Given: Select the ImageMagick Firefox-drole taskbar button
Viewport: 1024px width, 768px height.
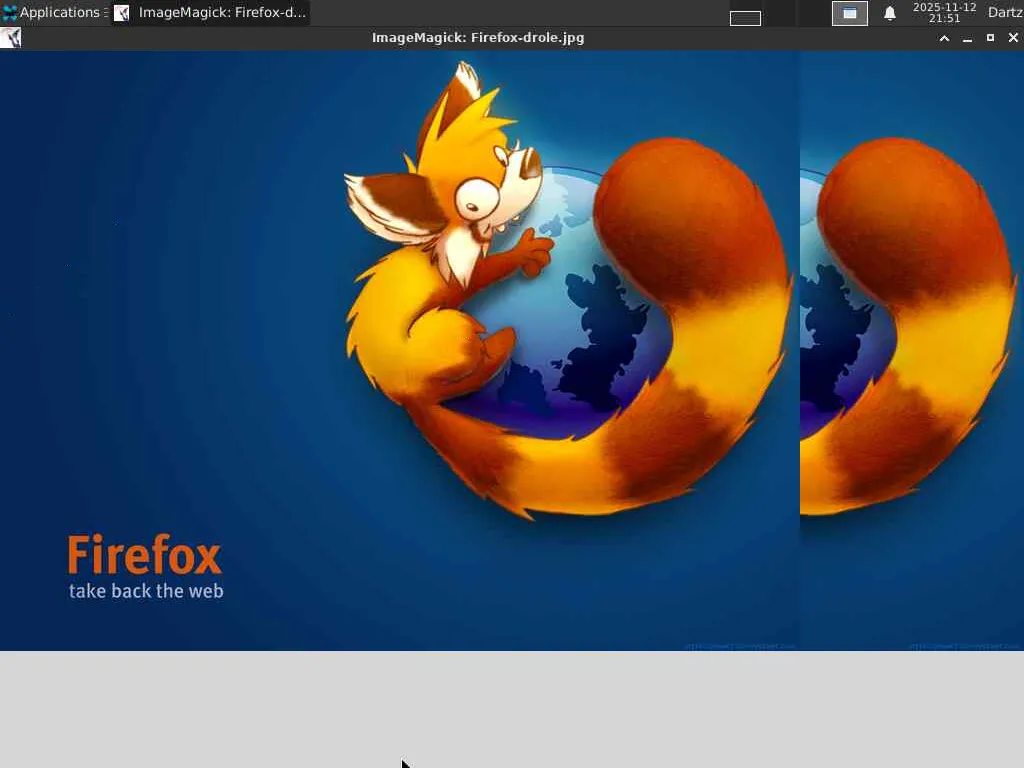Looking at the screenshot, I should (210, 12).
